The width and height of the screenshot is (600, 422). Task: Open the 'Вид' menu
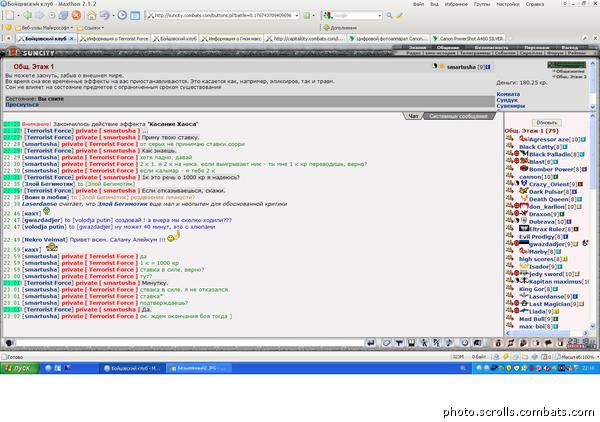pos(434,4)
